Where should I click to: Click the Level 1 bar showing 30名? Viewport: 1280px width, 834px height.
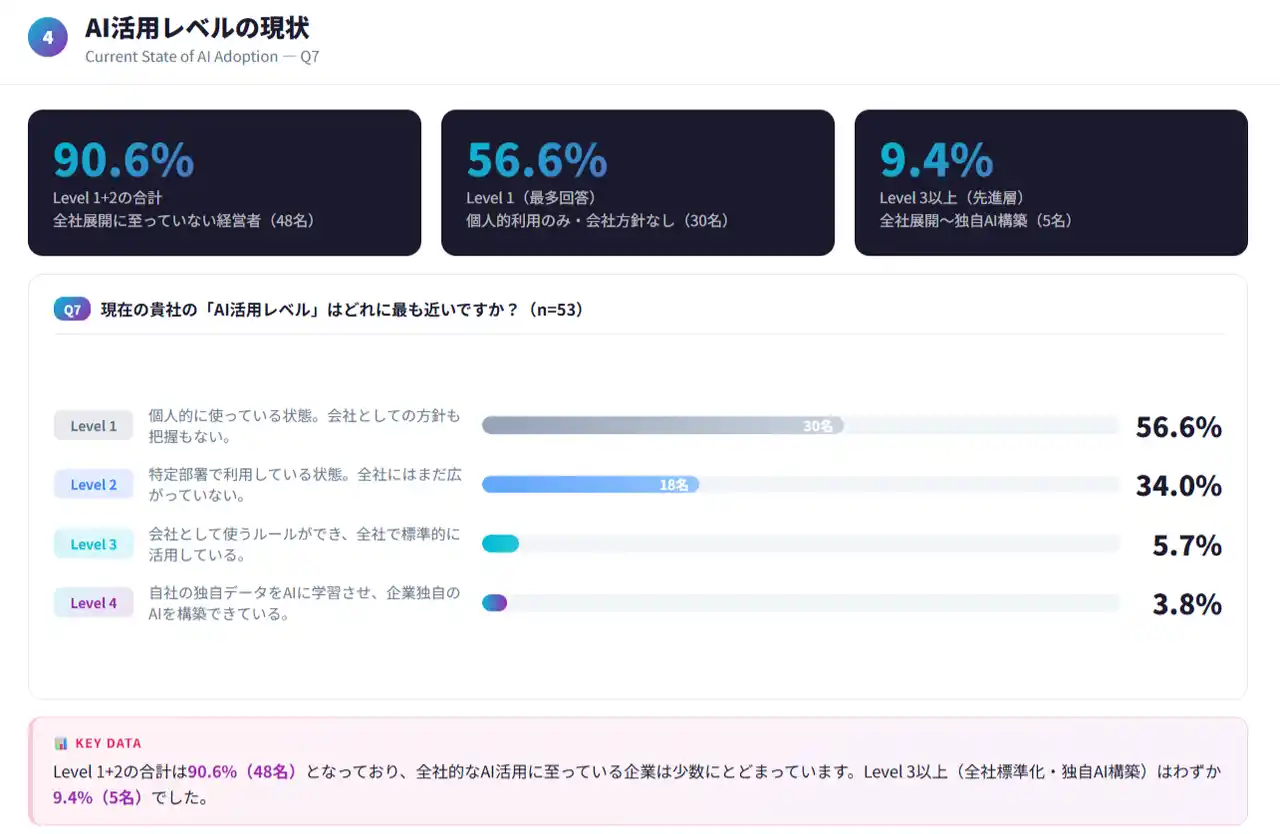662,426
